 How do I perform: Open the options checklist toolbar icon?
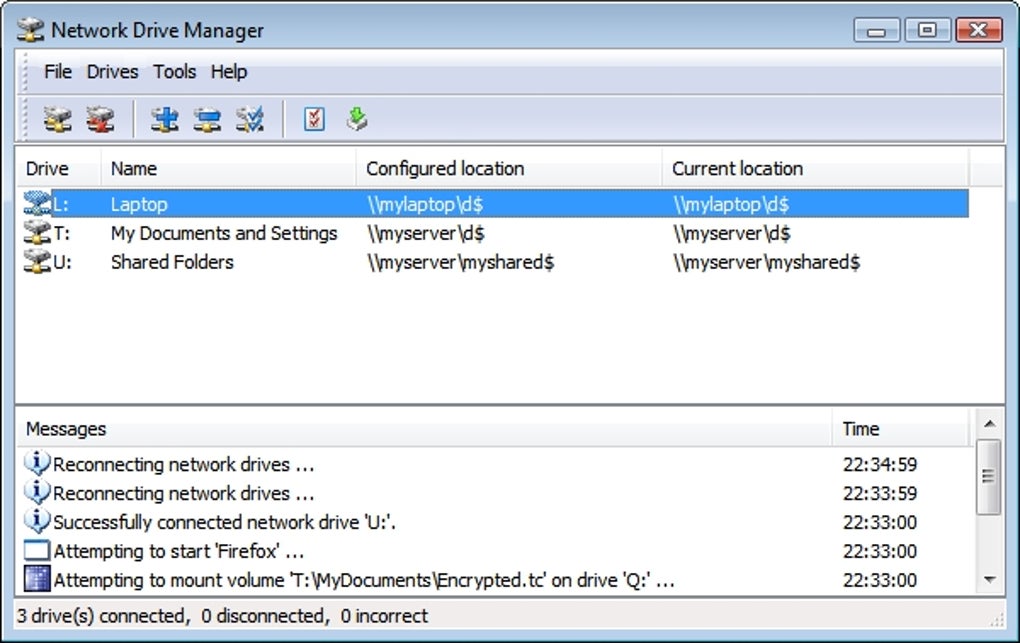[x=314, y=120]
